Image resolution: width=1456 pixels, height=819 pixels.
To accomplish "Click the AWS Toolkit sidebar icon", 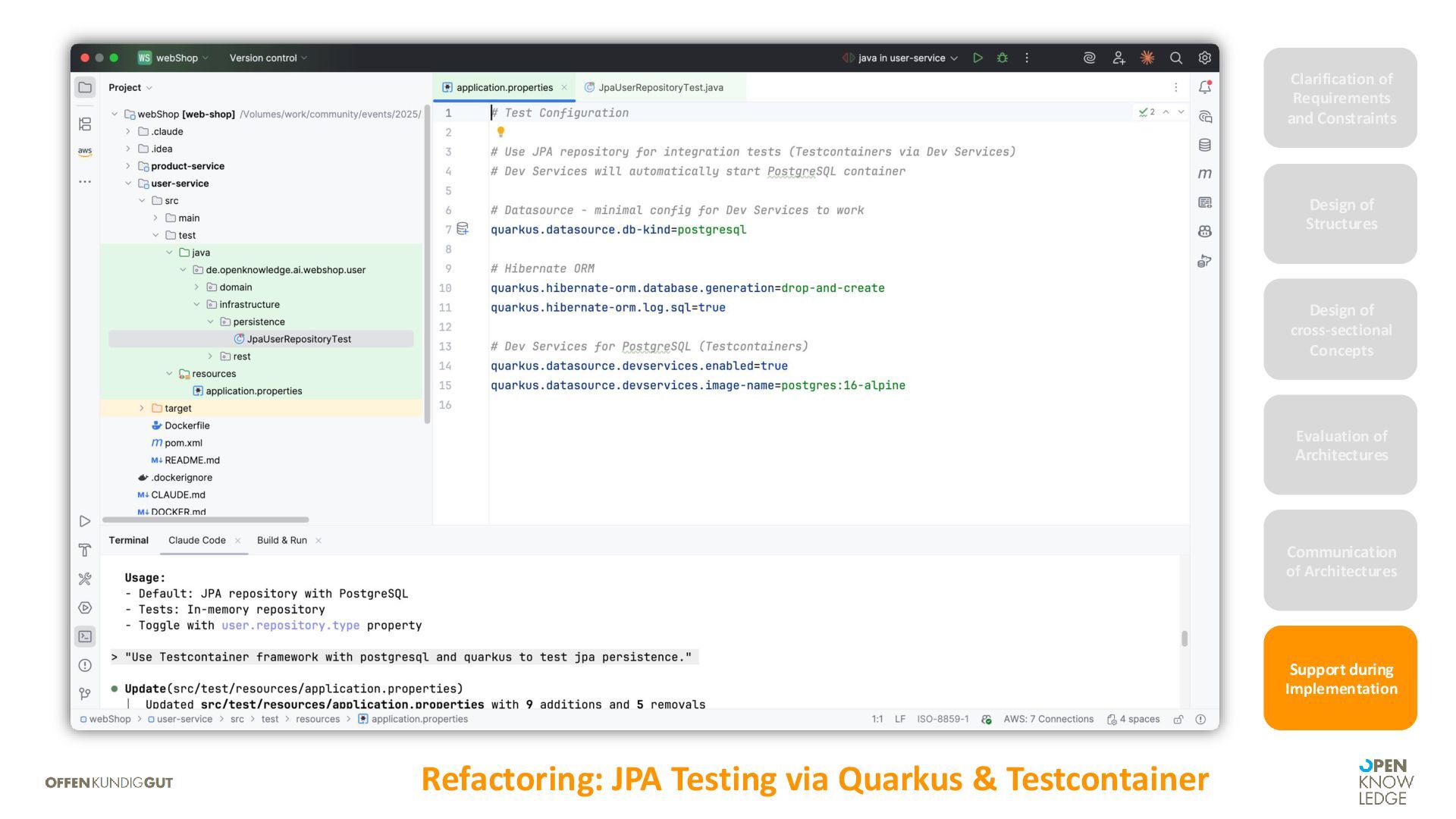I will tap(85, 152).
